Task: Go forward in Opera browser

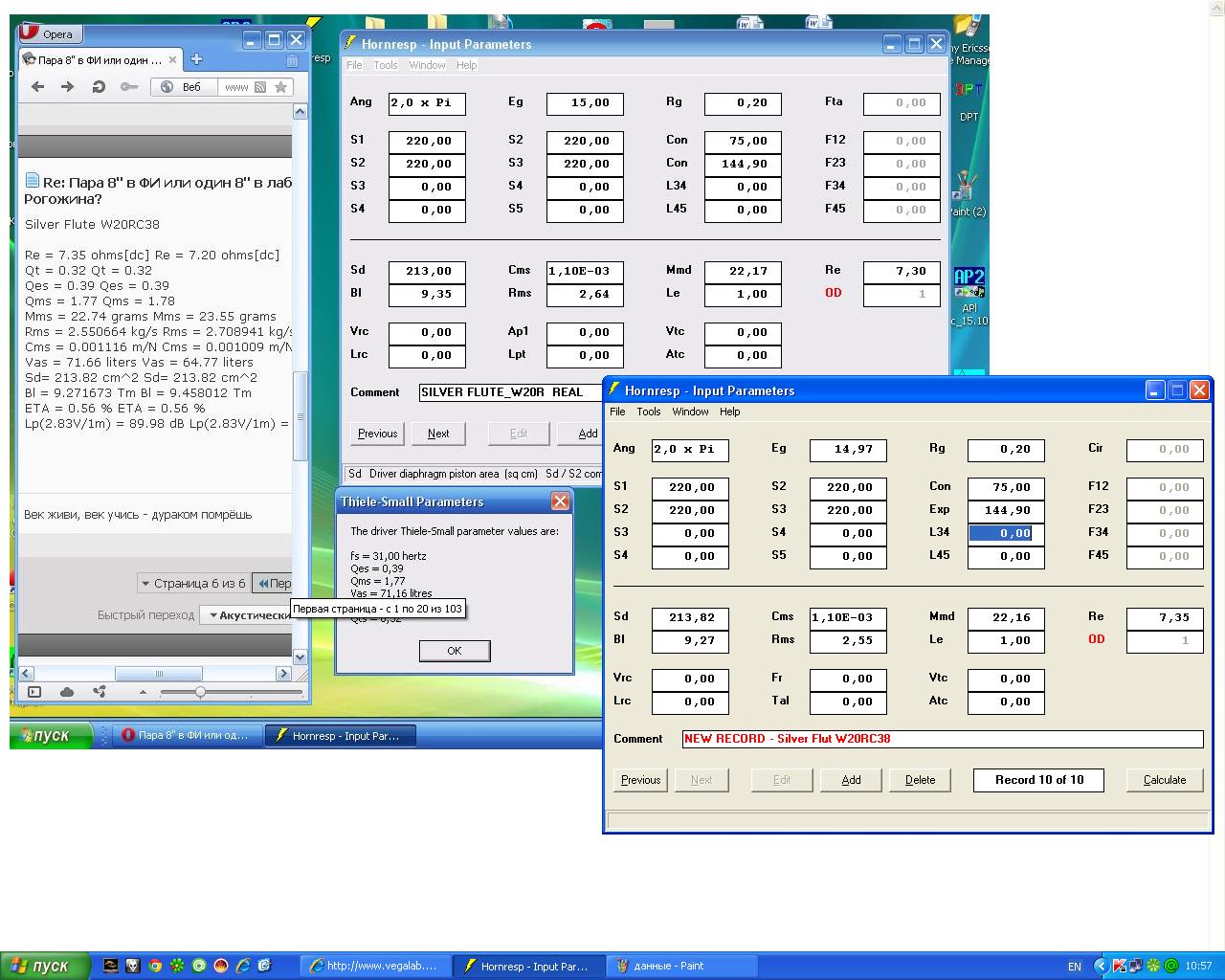Action: click(67, 87)
